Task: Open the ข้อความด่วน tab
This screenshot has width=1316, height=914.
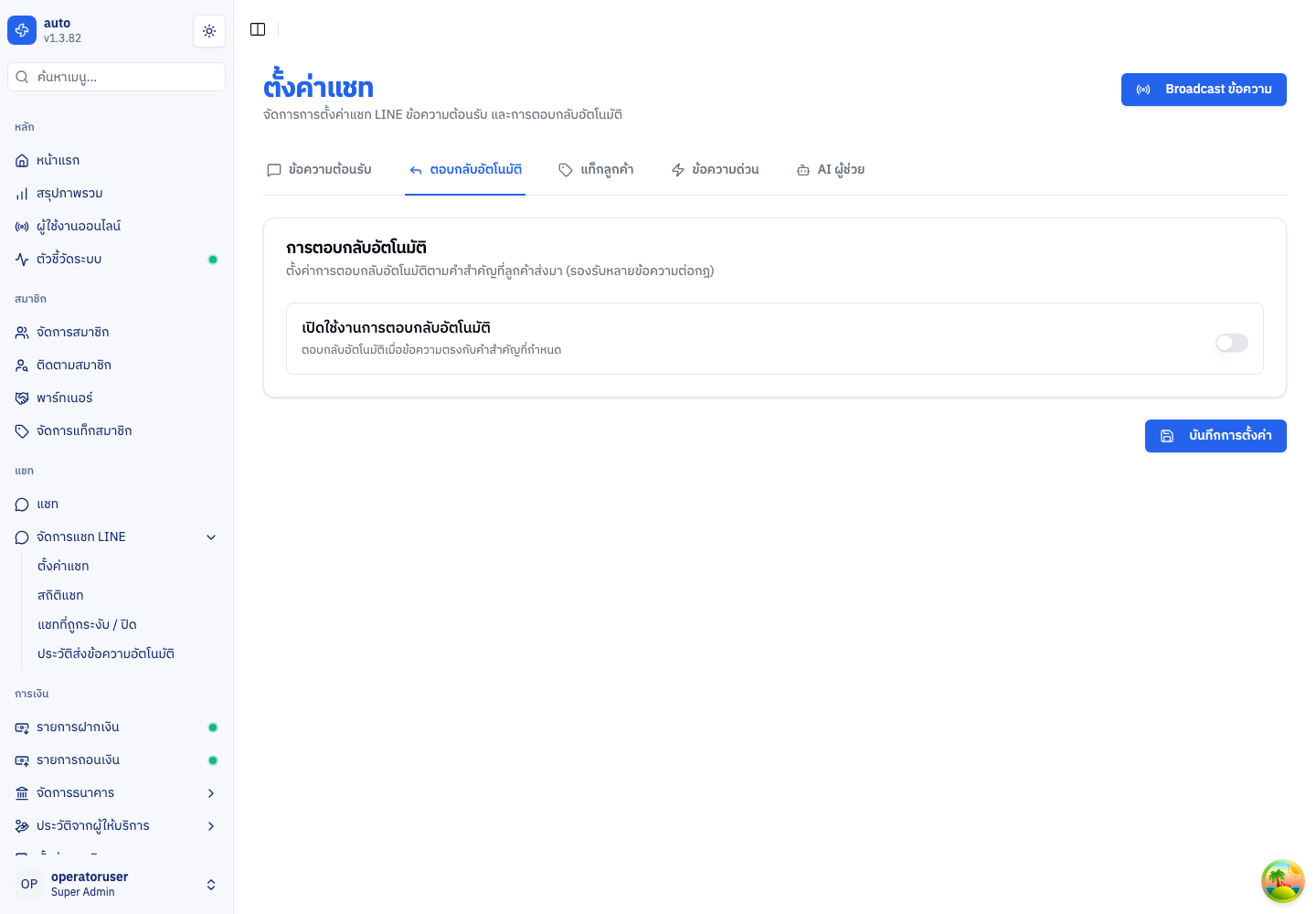Action: point(715,170)
